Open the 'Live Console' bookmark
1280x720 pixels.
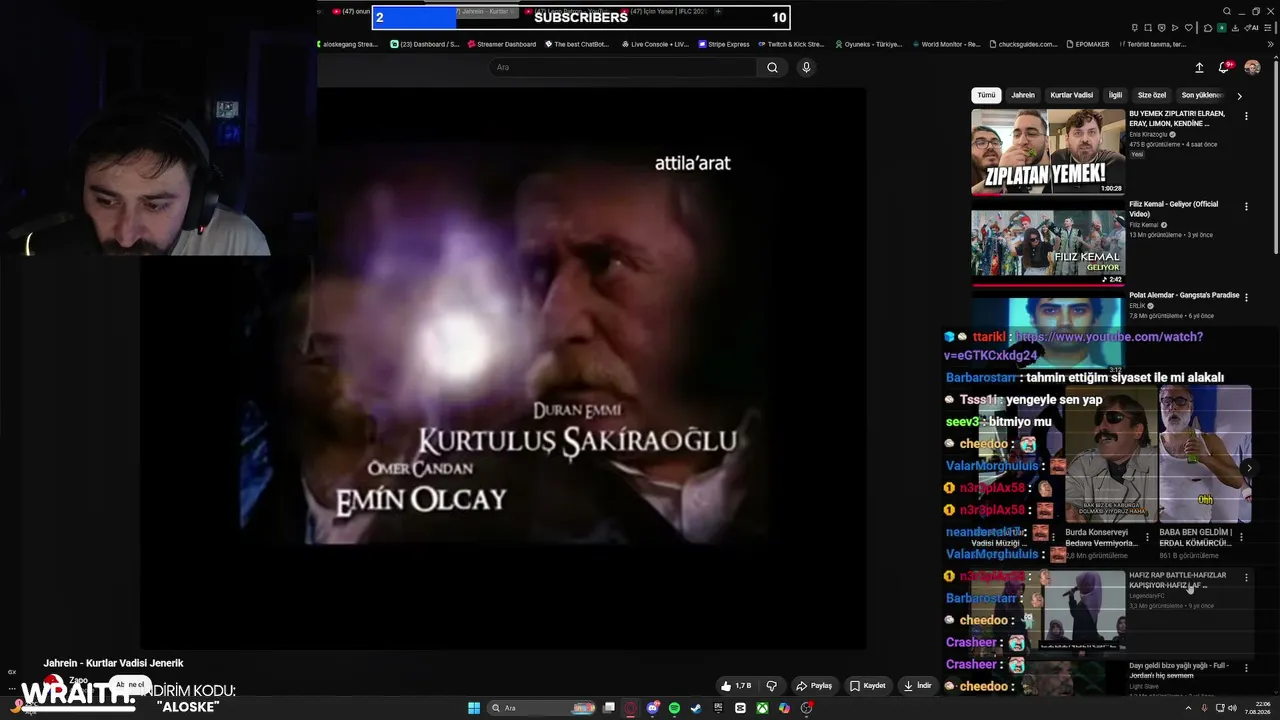pos(655,44)
